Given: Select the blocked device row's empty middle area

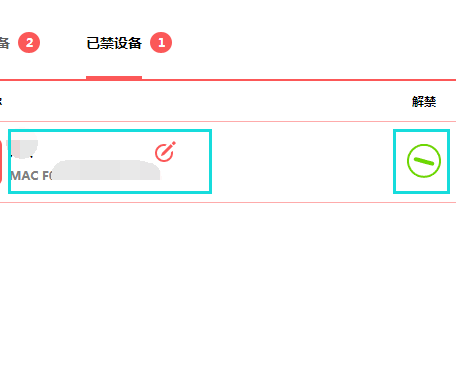Looking at the screenshot, I should coord(302,161).
